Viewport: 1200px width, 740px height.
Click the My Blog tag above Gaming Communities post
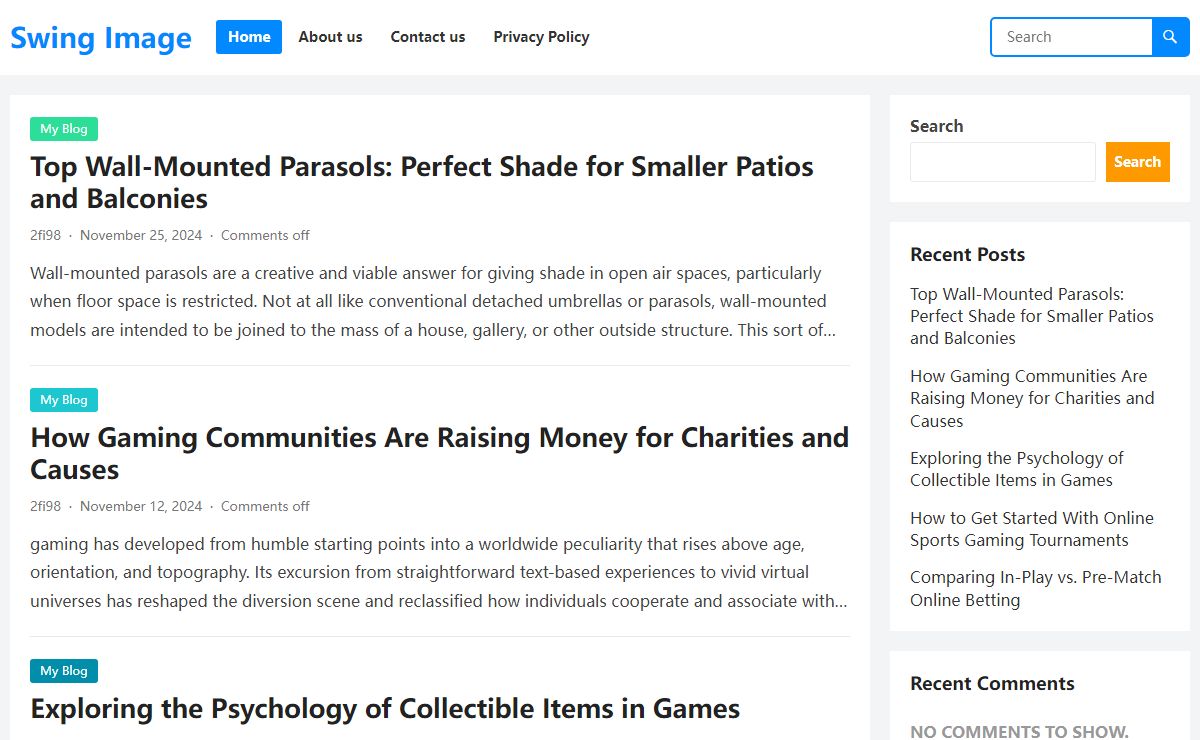64,400
